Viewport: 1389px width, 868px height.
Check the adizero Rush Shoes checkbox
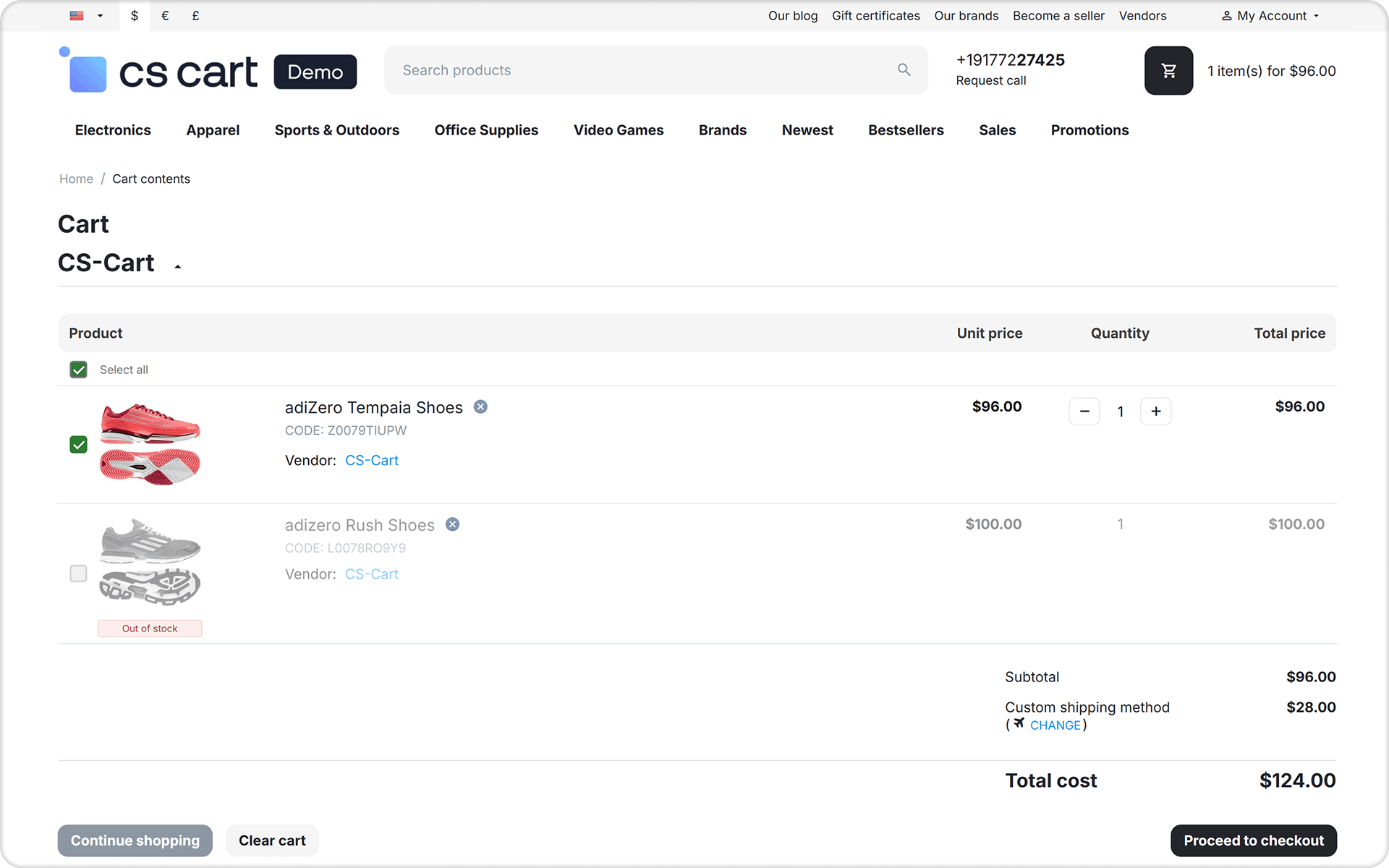78,574
